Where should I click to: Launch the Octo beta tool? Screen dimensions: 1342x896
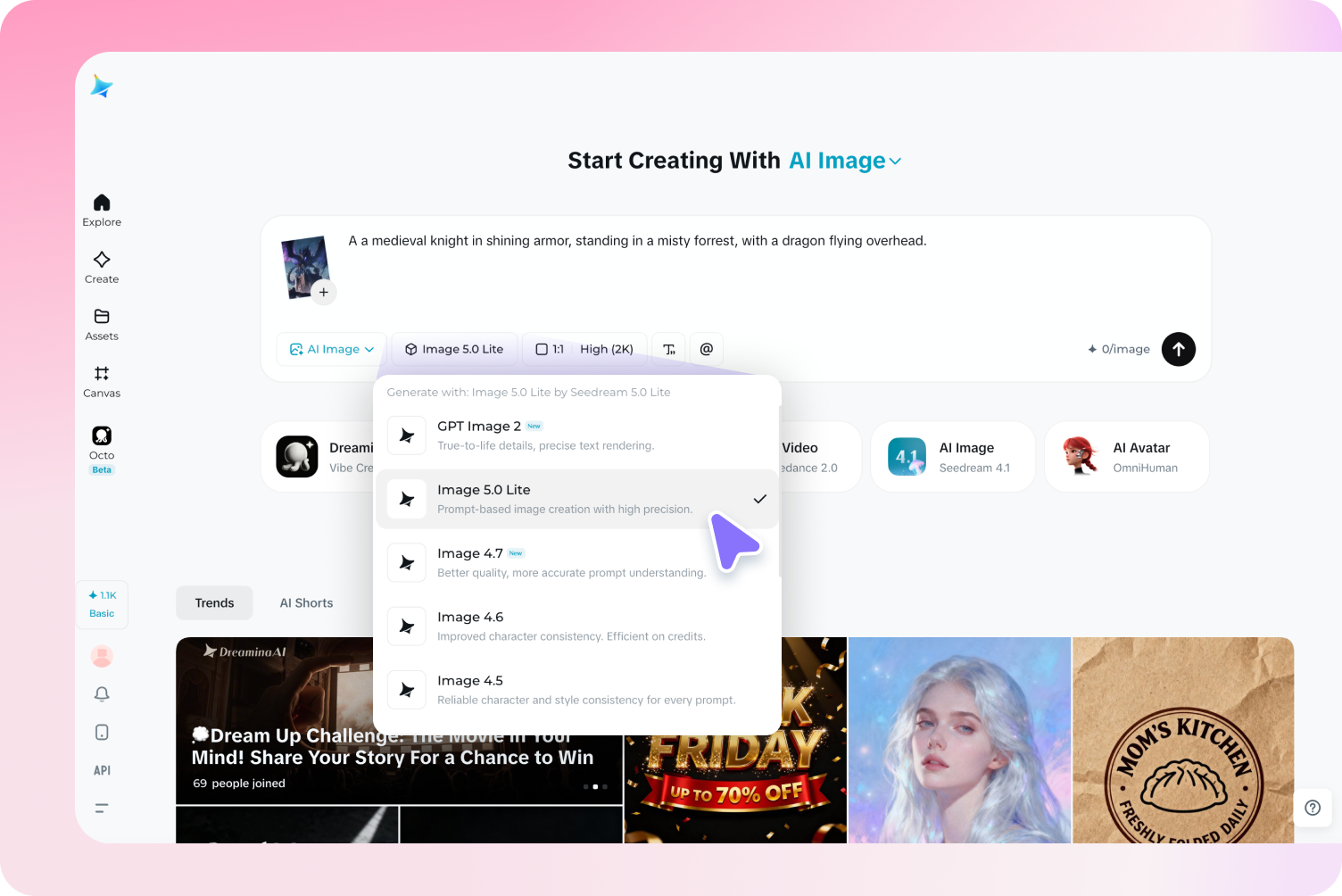(102, 449)
